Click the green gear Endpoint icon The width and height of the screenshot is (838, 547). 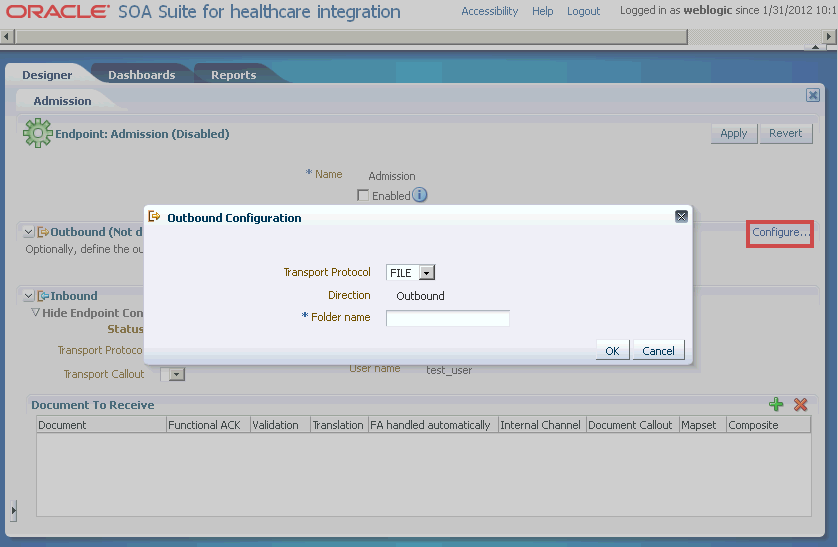tap(37, 133)
